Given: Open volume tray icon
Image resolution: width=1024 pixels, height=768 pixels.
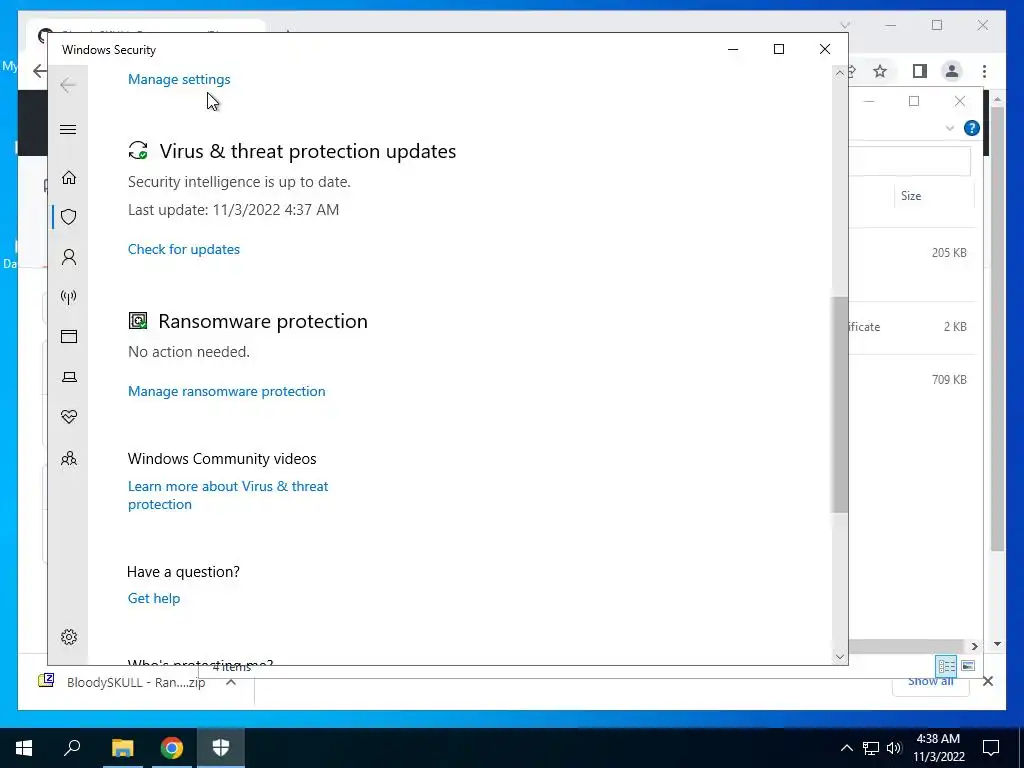Looking at the screenshot, I should coord(894,748).
